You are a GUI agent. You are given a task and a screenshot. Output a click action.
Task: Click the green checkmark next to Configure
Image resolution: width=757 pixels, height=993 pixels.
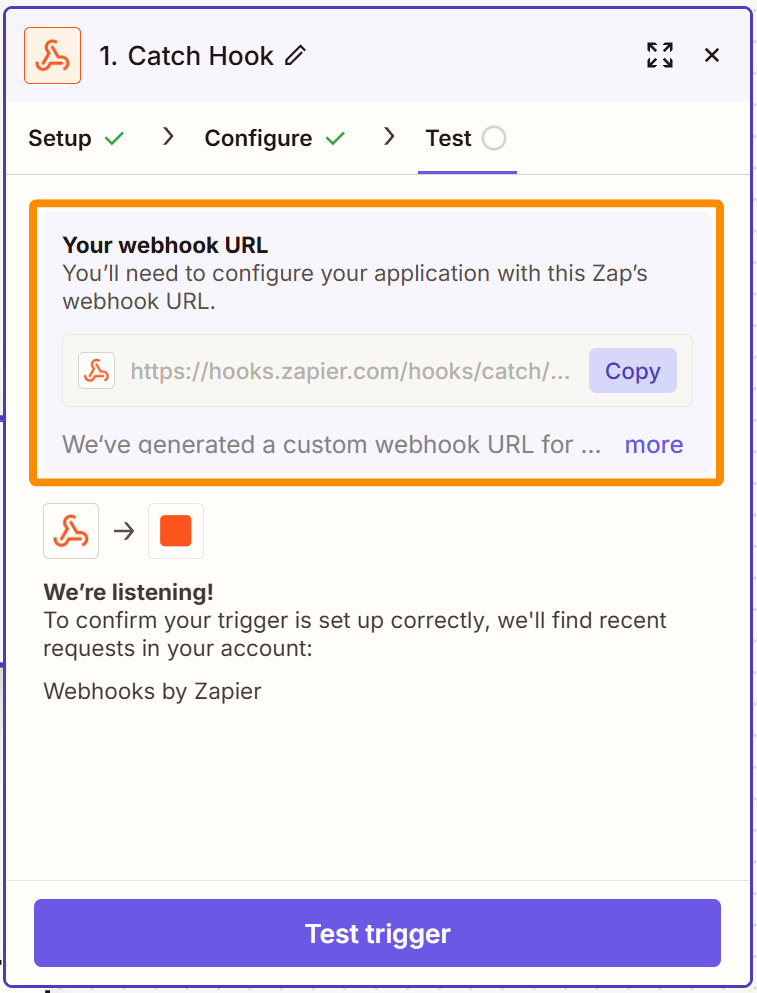tap(335, 137)
